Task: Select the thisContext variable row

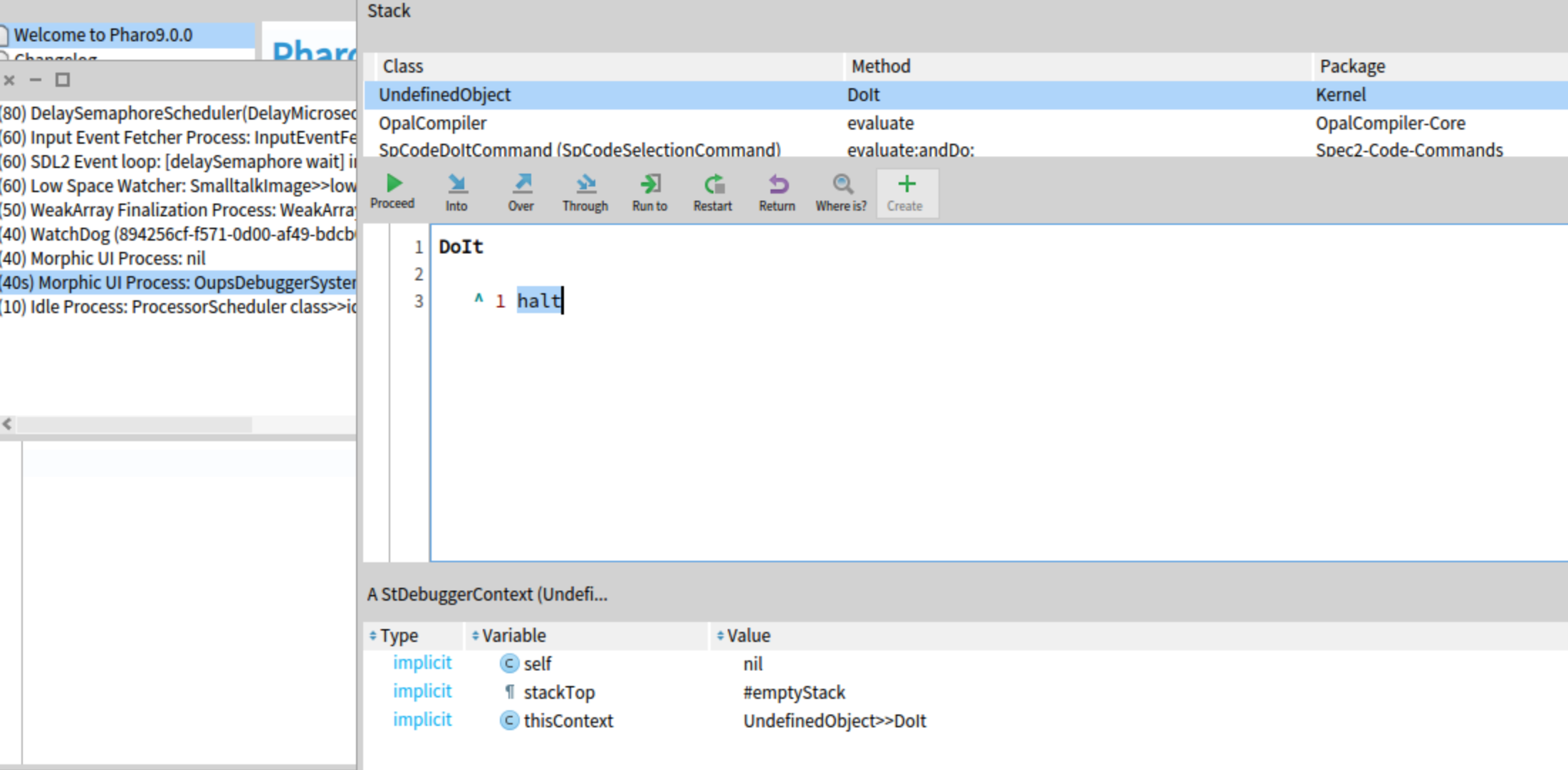Action: 568,720
